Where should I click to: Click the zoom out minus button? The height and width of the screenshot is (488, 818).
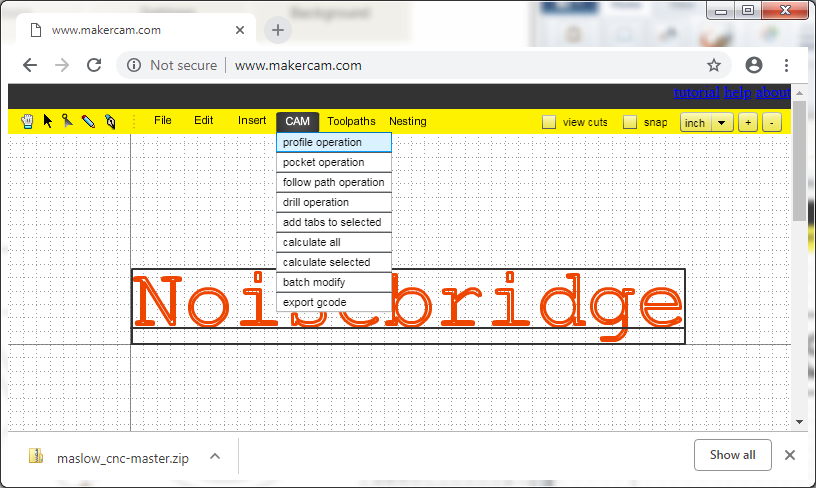[771, 122]
